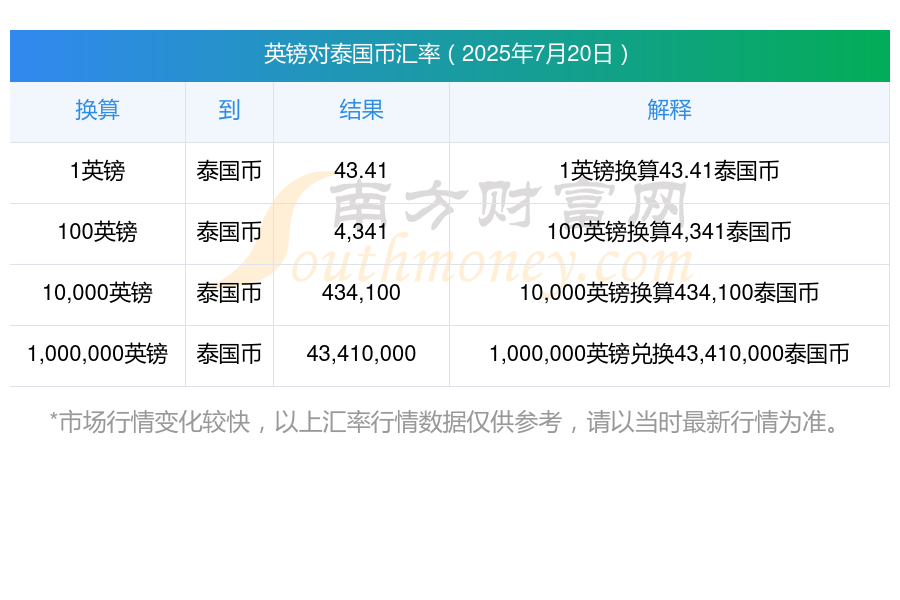The width and height of the screenshot is (900, 600).
Task: Click 泰国币 in the 100英镑 row
Action: pos(229,232)
